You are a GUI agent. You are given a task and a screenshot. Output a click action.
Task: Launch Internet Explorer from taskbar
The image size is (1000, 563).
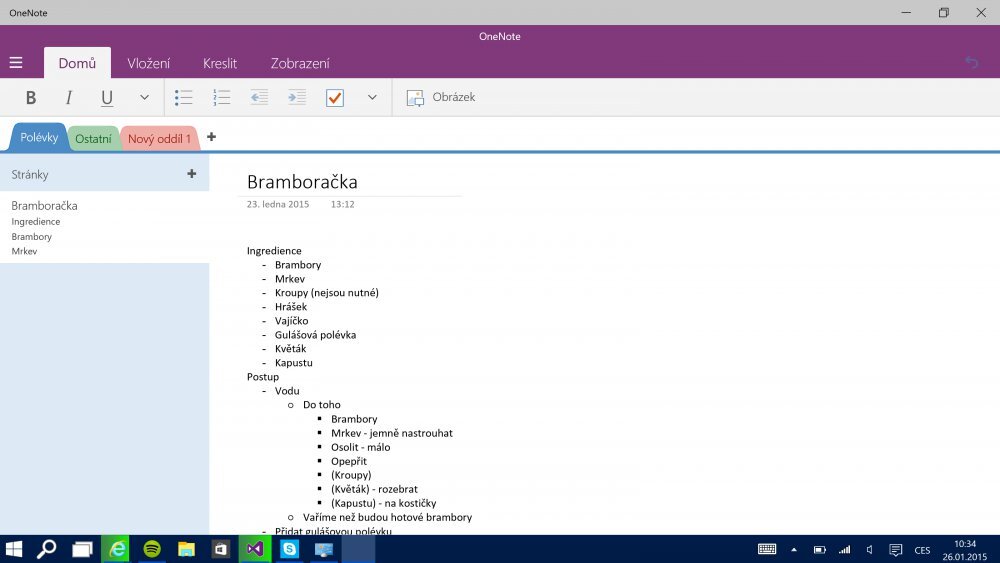coord(117,549)
